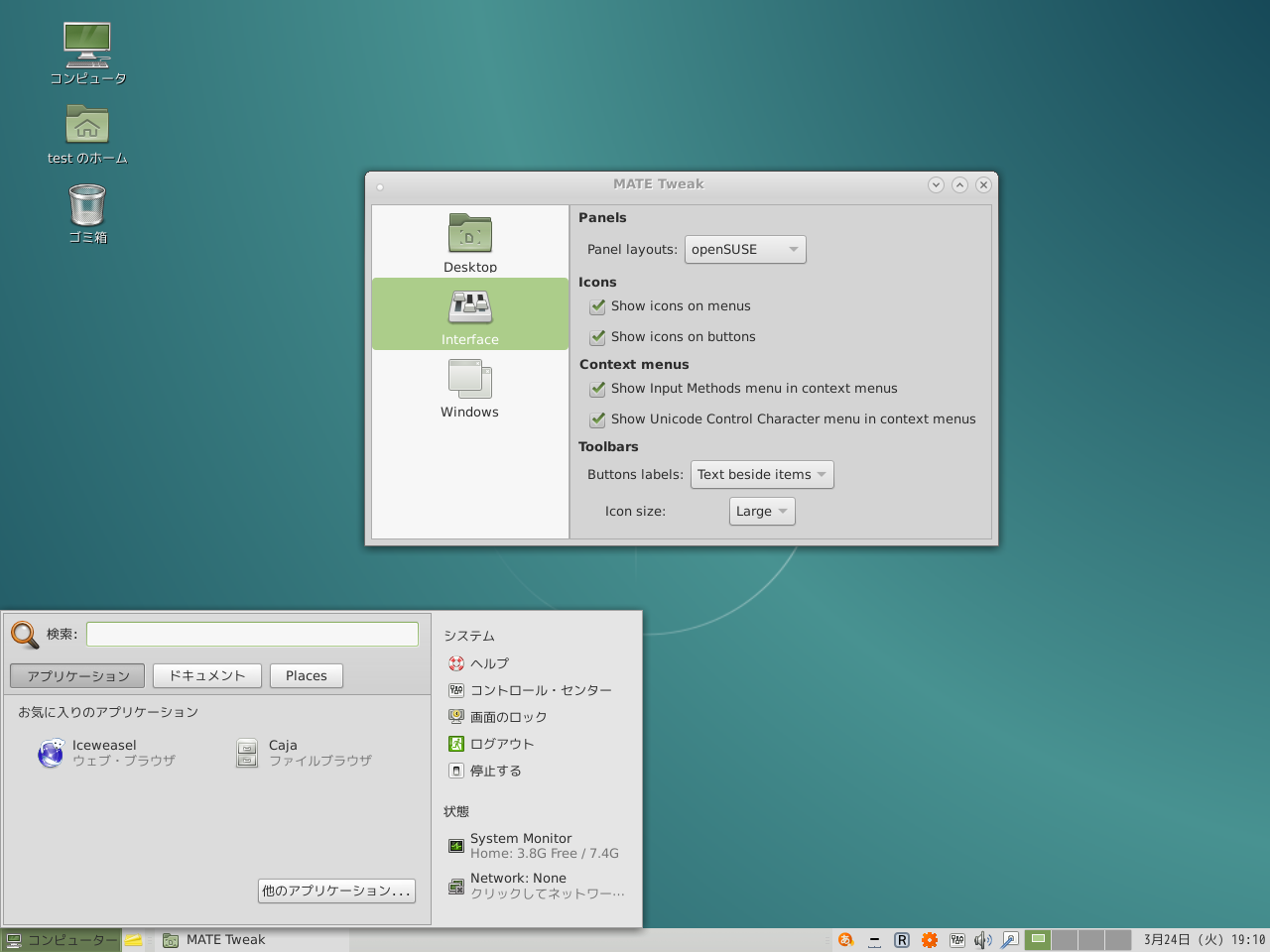The height and width of the screenshot is (952, 1270).
Task: Select the Interface category in MATE Tweak
Action: click(x=470, y=314)
